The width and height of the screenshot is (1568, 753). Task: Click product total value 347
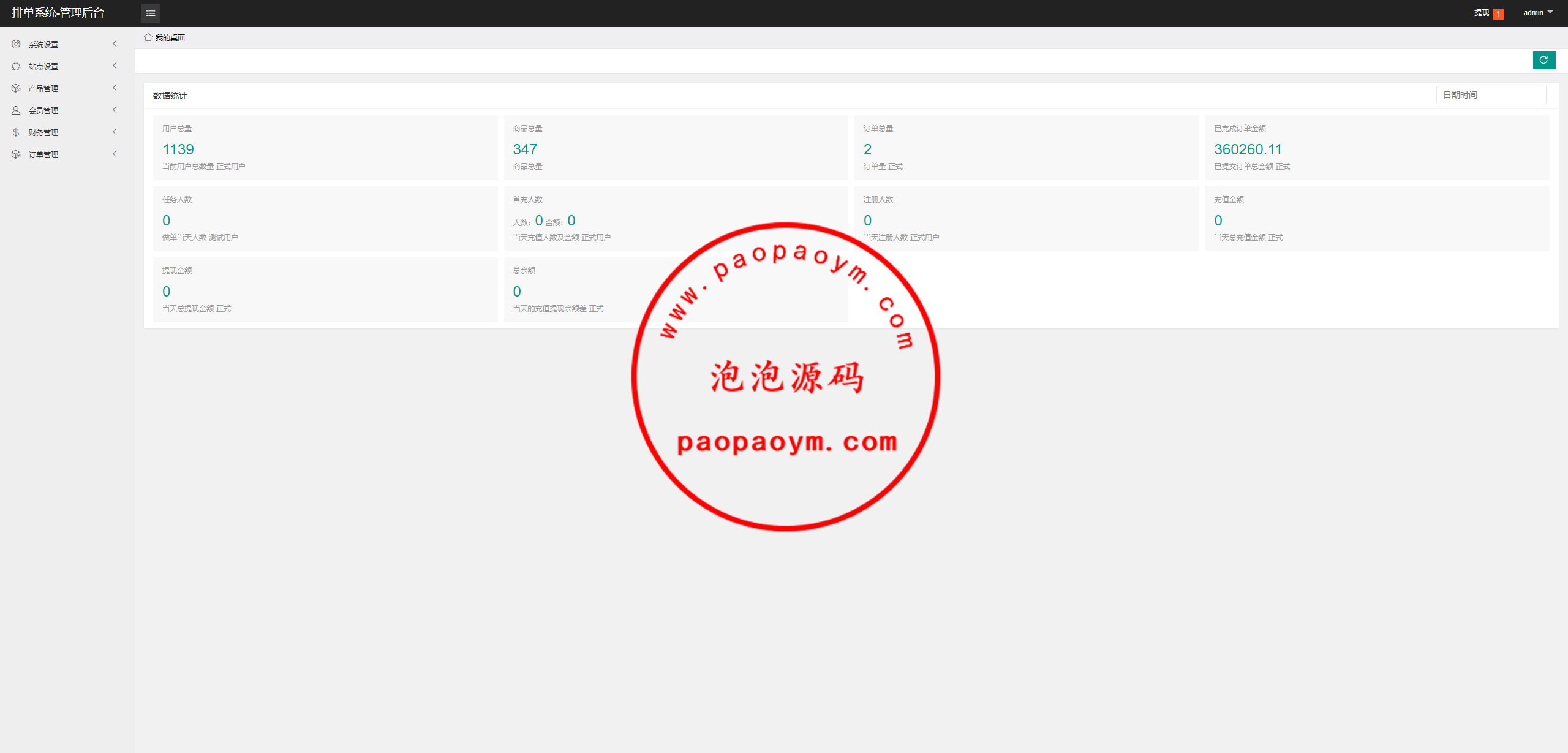click(525, 149)
